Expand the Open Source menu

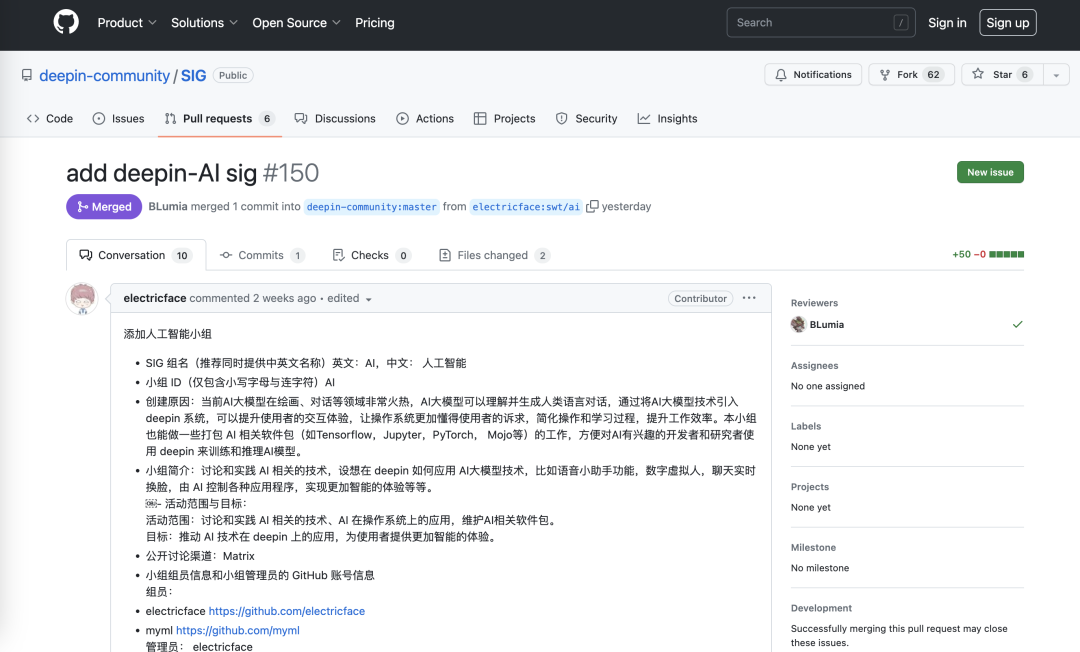click(296, 23)
